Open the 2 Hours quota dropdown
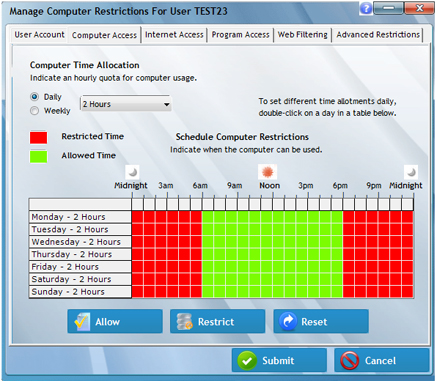The height and width of the screenshot is (381, 437). tap(126, 104)
